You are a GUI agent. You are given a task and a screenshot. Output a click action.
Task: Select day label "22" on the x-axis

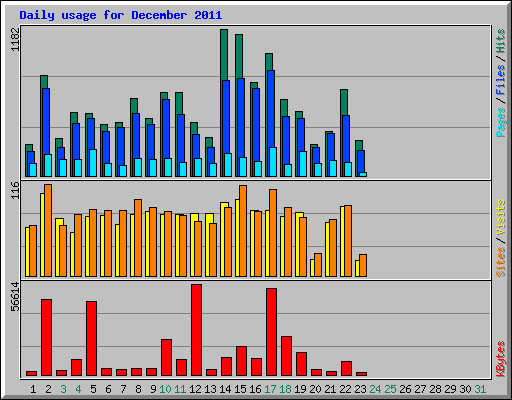(345, 389)
